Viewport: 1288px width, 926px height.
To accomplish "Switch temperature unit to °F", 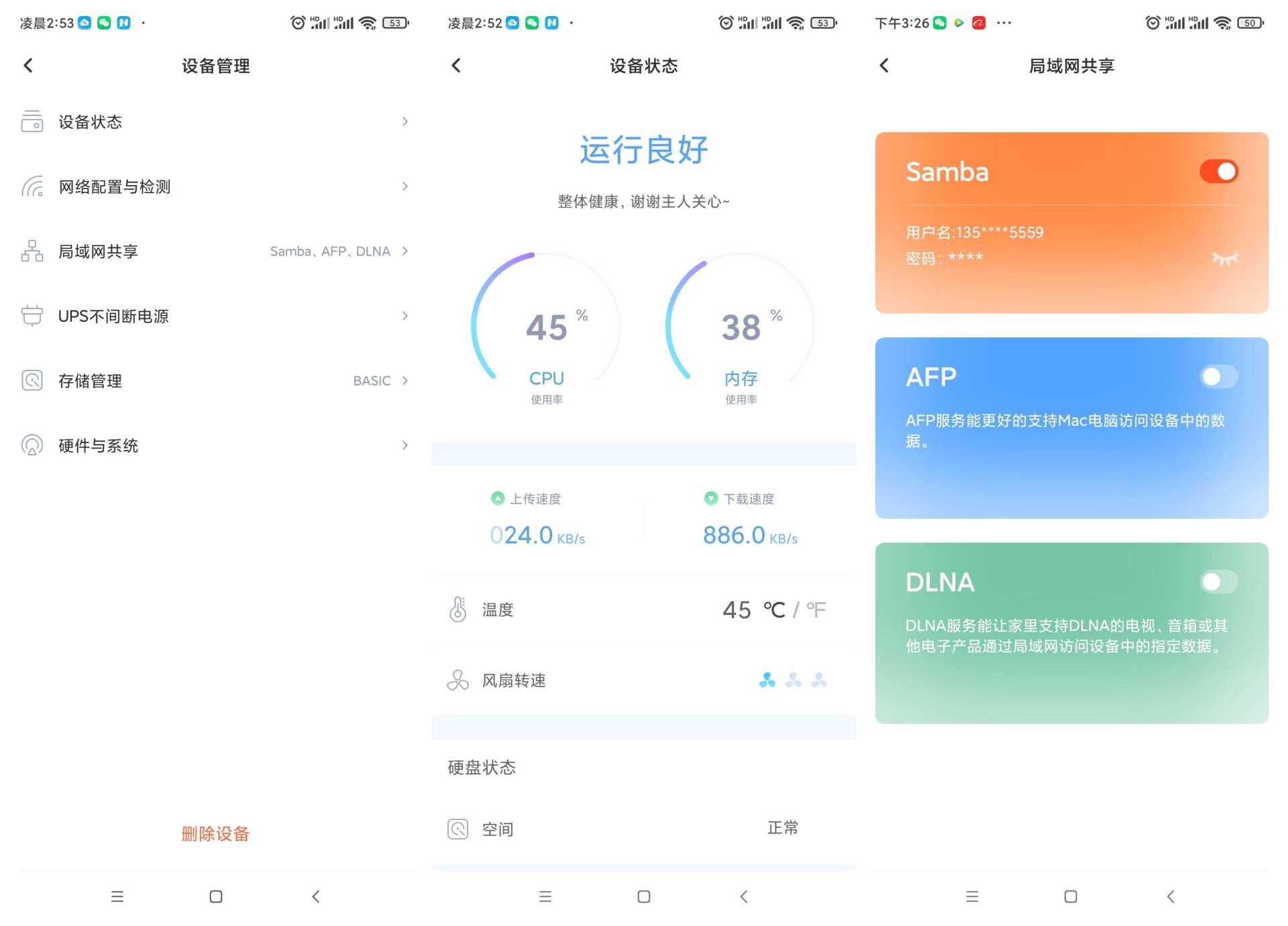I will (x=816, y=610).
